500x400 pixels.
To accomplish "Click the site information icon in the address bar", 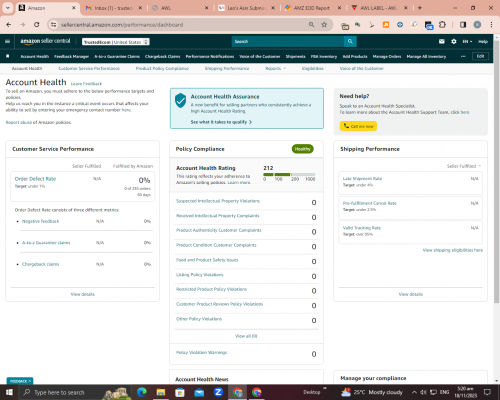I will point(53,25).
